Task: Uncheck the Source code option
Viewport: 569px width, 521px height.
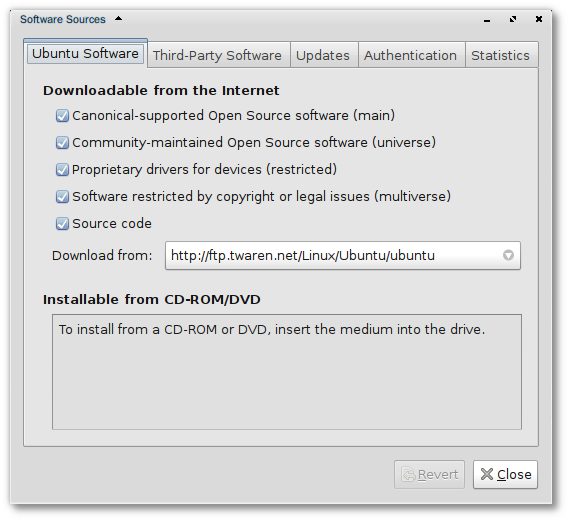Action: pyautogui.click(x=62, y=223)
